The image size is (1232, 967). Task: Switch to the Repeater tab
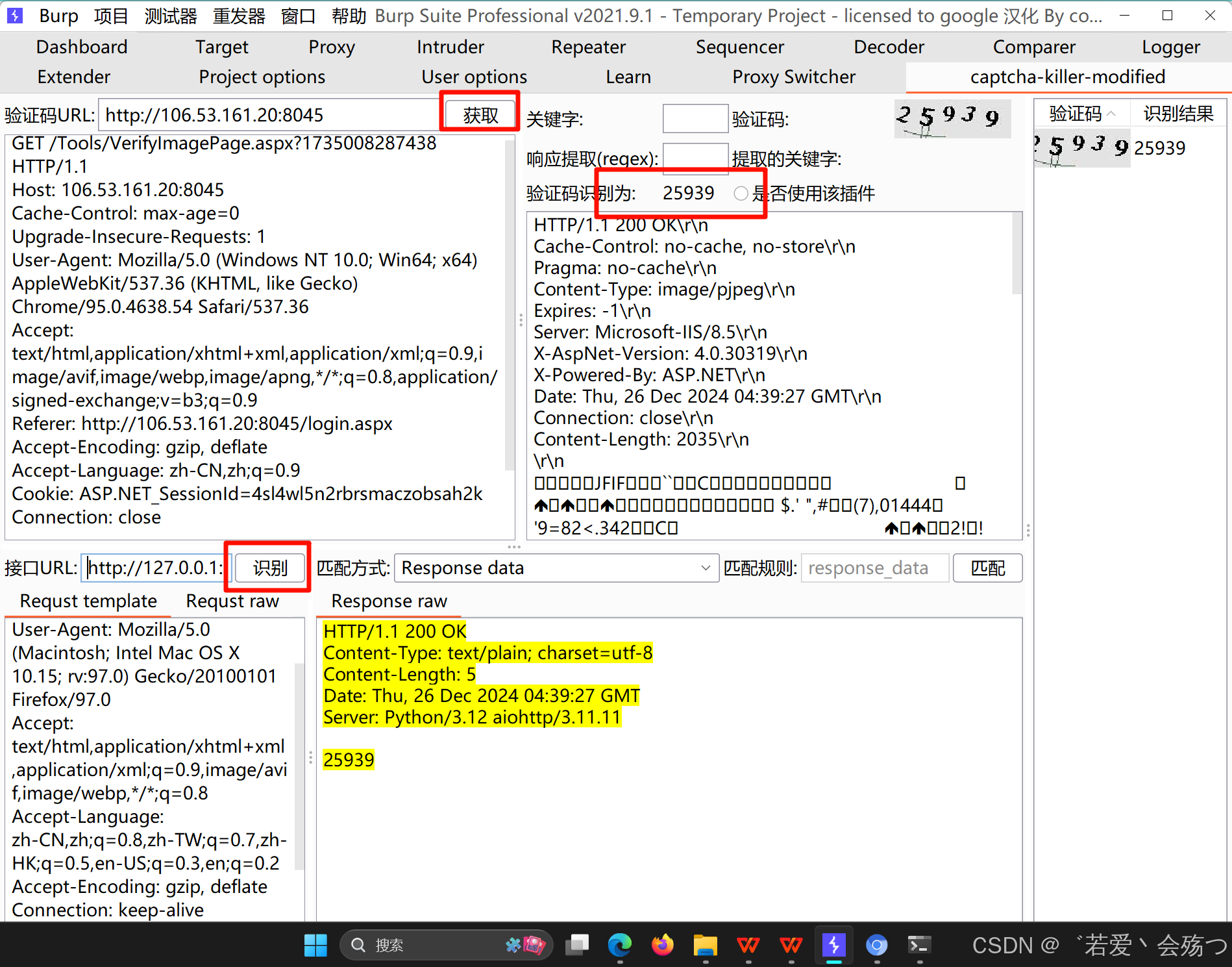click(x=587, y=46)
